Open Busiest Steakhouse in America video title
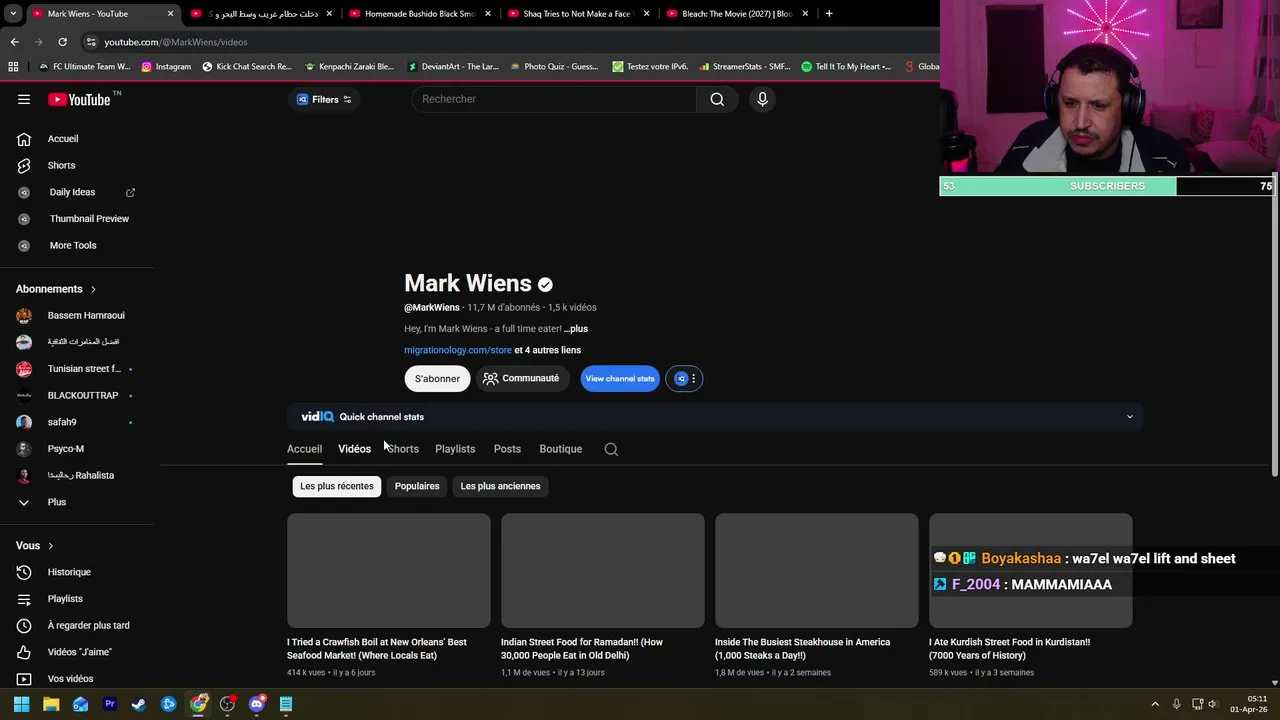This screenshot has width=1280, height=720. (802, 649)
